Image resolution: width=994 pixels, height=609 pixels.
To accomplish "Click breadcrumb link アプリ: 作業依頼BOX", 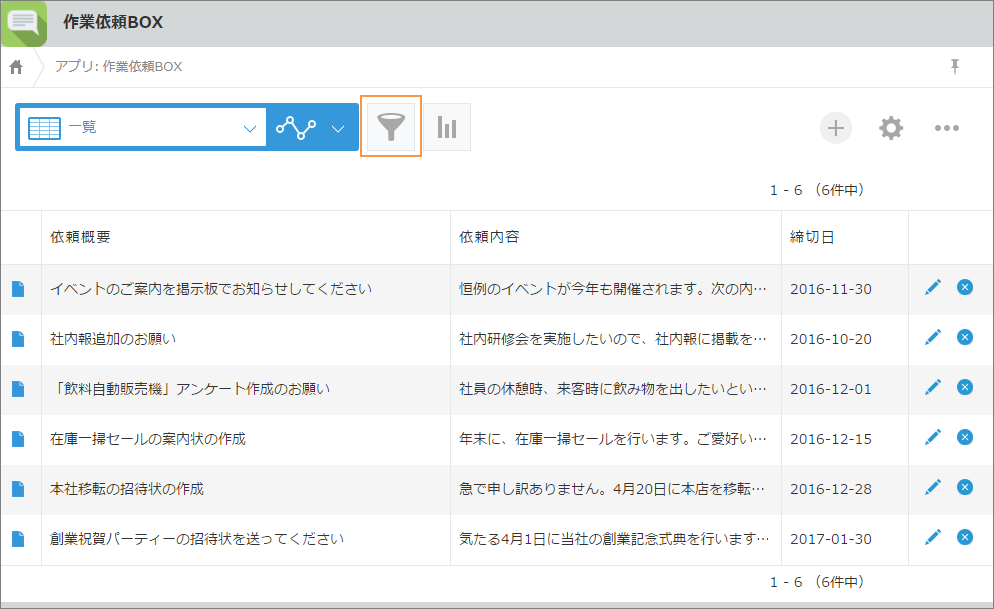I will click(118, 67).
